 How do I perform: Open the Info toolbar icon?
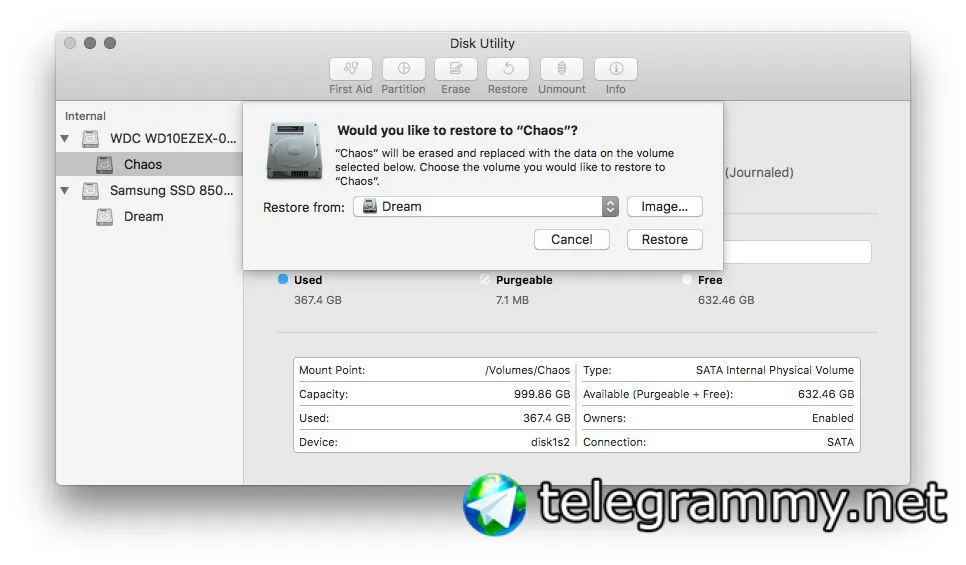[615, 68]
